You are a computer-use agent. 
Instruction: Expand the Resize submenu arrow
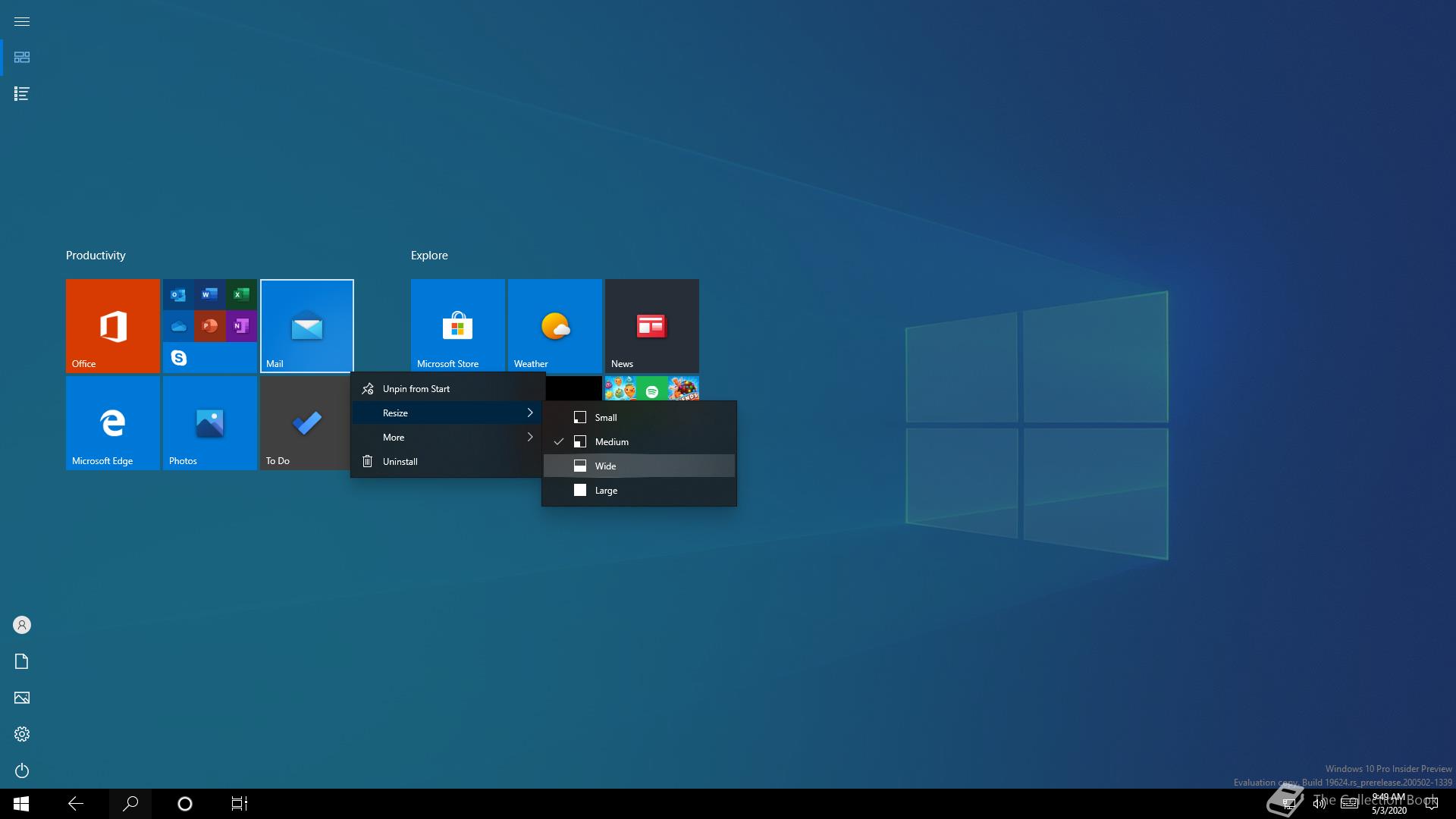tap(530, 413)
